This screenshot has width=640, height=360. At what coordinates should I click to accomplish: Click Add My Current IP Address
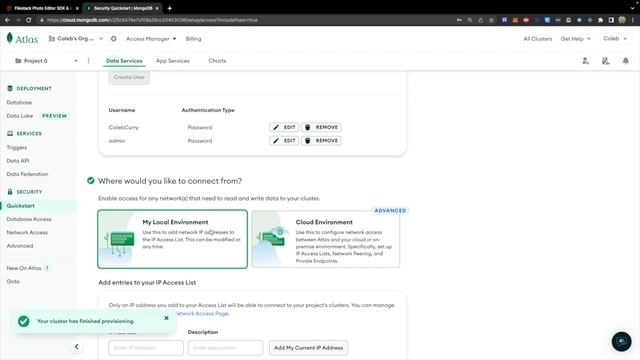(308, 348)
